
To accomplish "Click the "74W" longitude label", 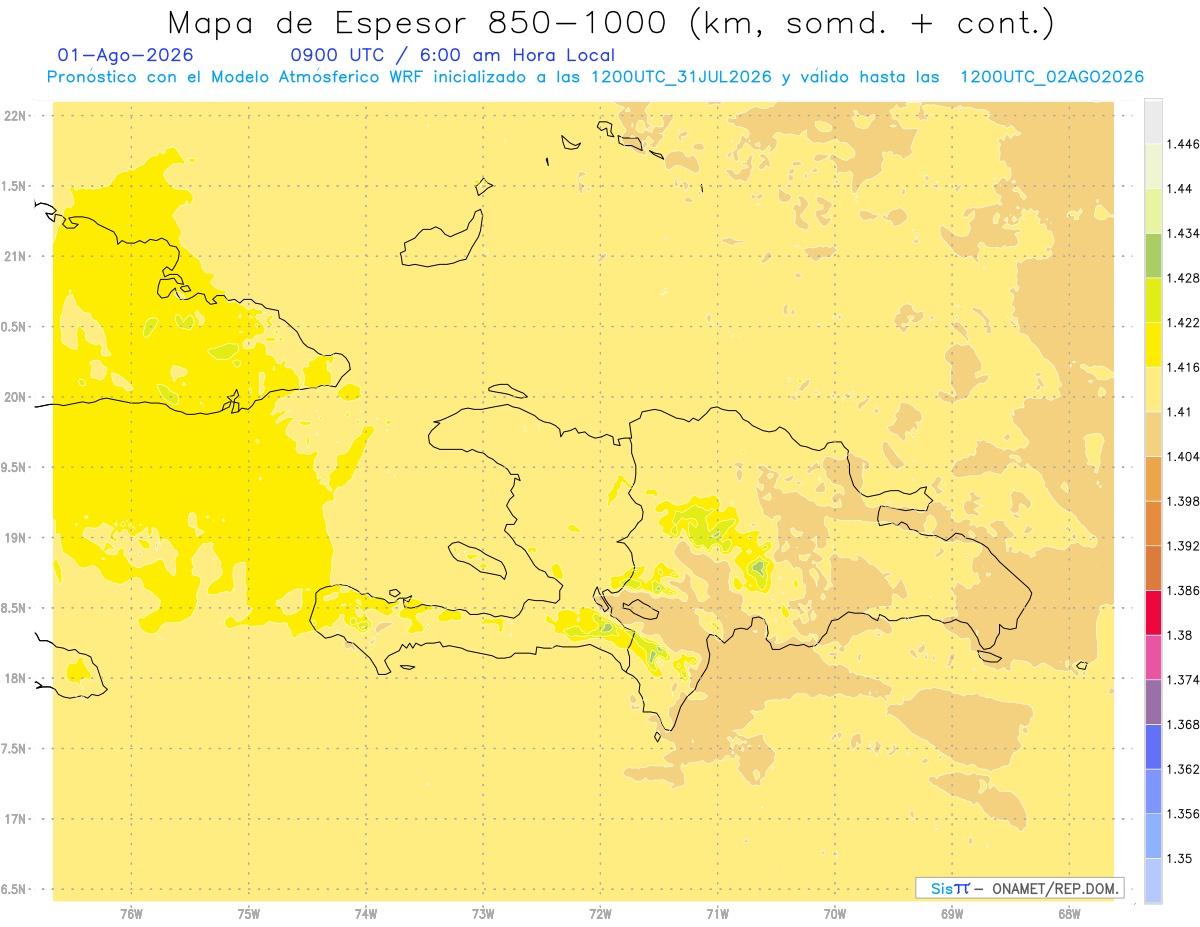I will (x=365, y=913).
